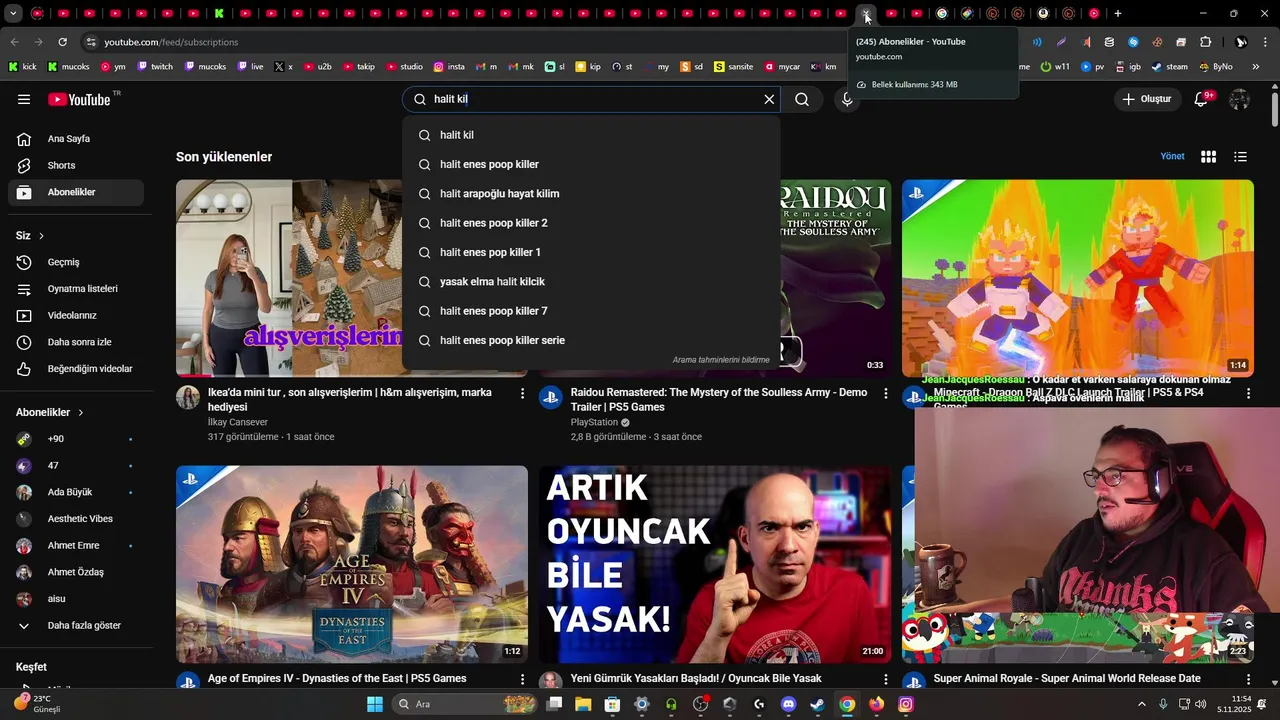Click PlayStation avatar beside Raidou title
The width and height of the screenshot is (1280, 720).
point(551,398)
